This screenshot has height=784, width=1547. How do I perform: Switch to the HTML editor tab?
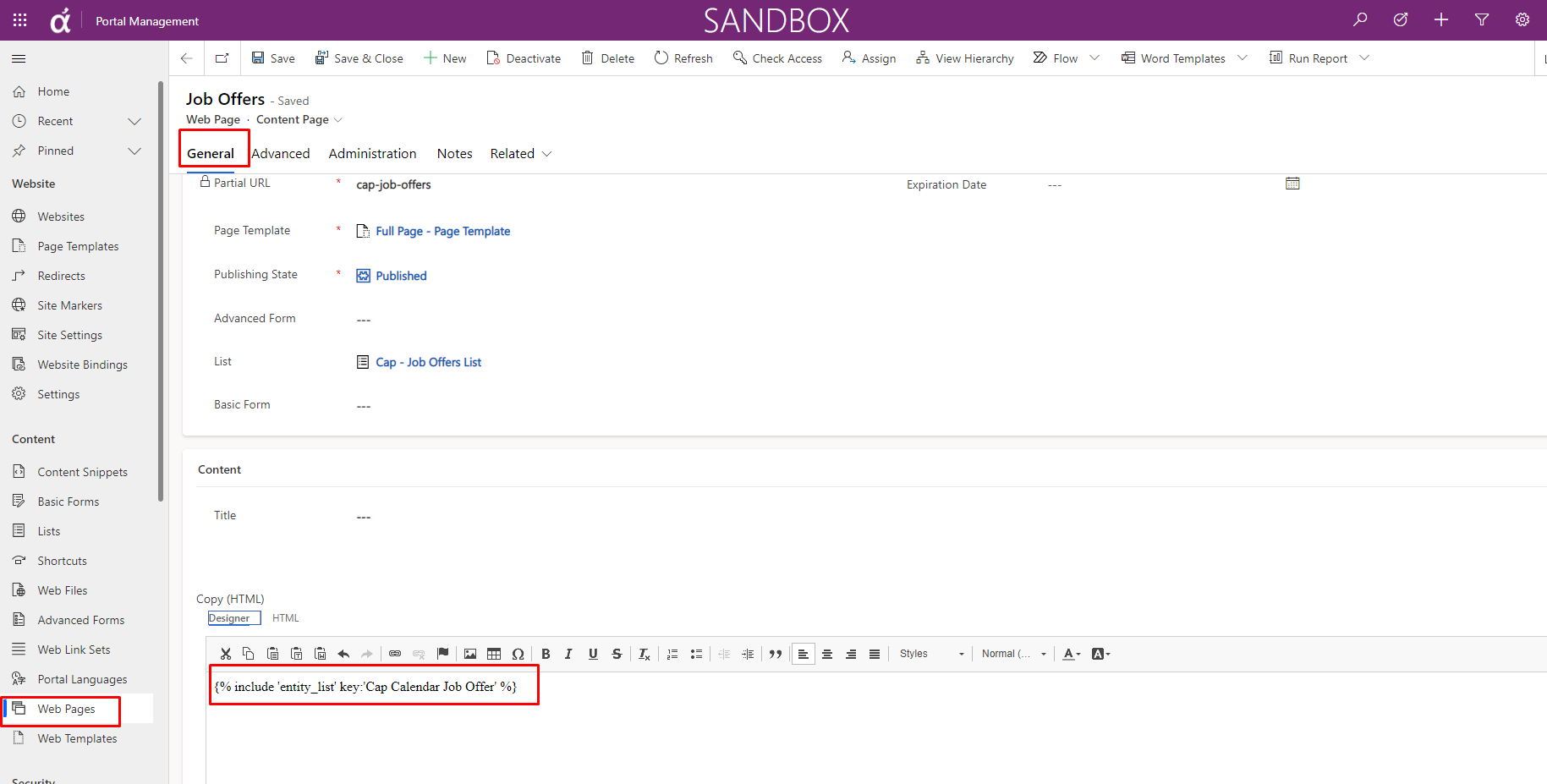point(285,618)
